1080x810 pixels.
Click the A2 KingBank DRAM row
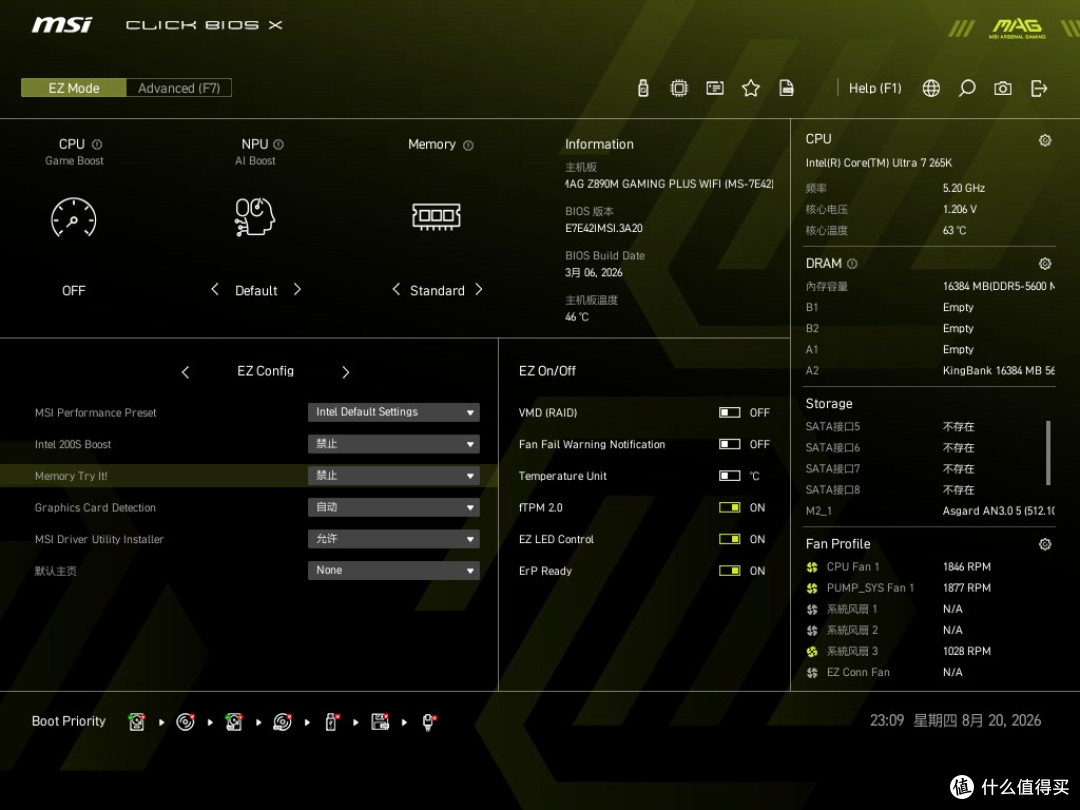tap(930, 371)
